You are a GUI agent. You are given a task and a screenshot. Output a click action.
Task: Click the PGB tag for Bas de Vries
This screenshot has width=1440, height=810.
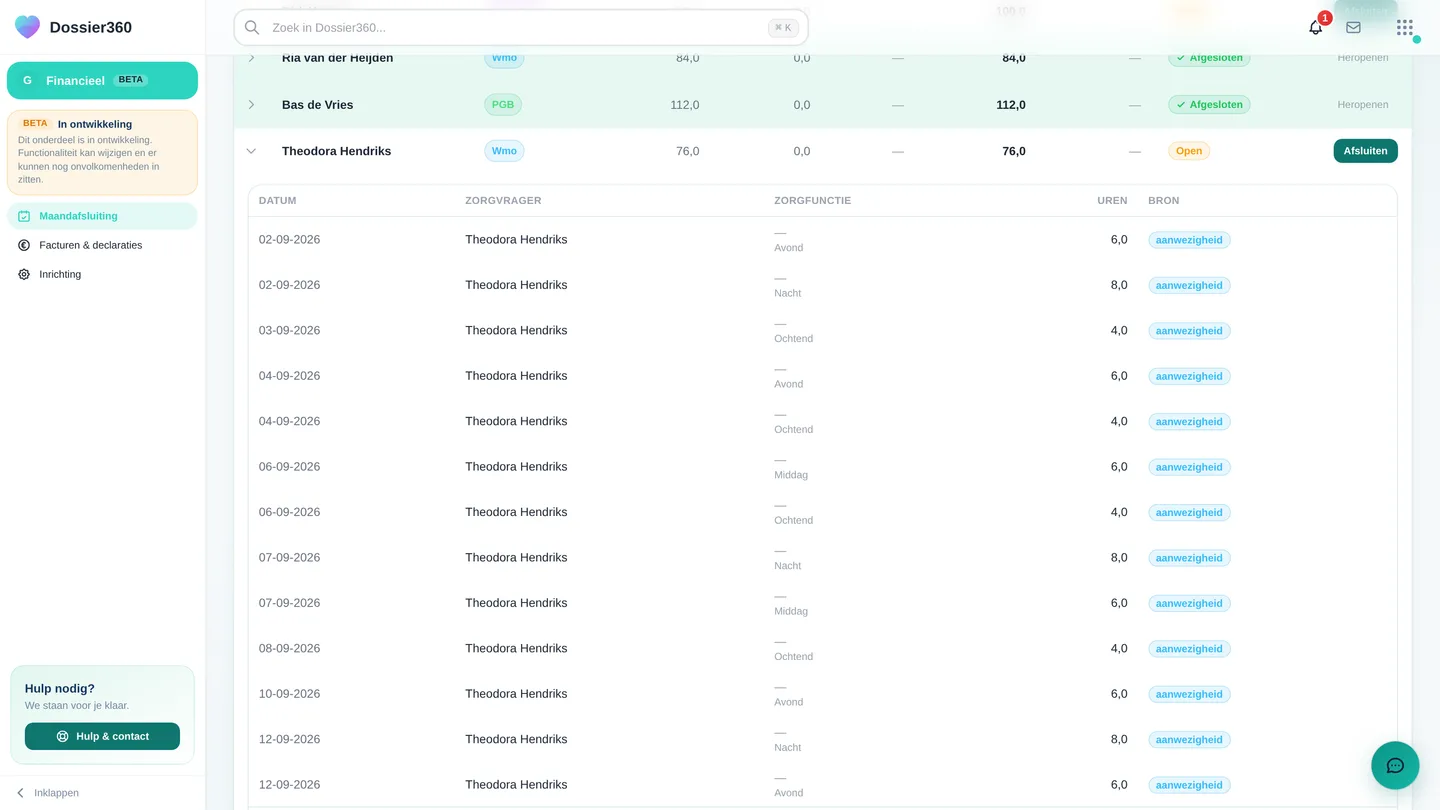pos(503,104)
